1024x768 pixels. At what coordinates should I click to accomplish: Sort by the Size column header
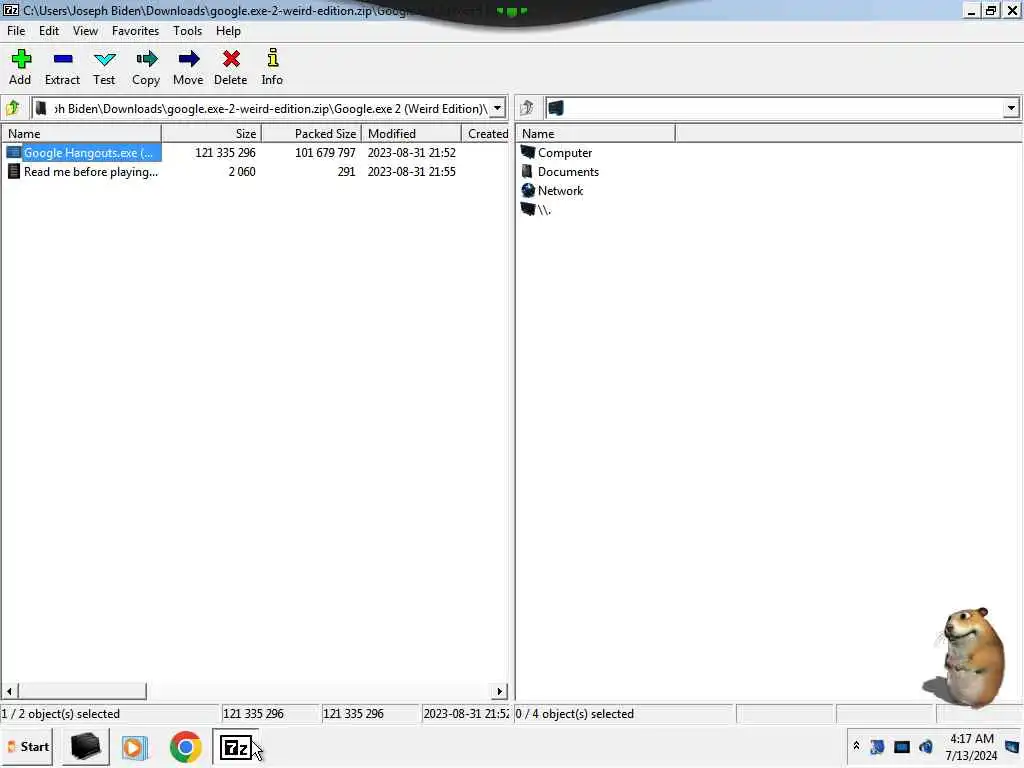212,134
